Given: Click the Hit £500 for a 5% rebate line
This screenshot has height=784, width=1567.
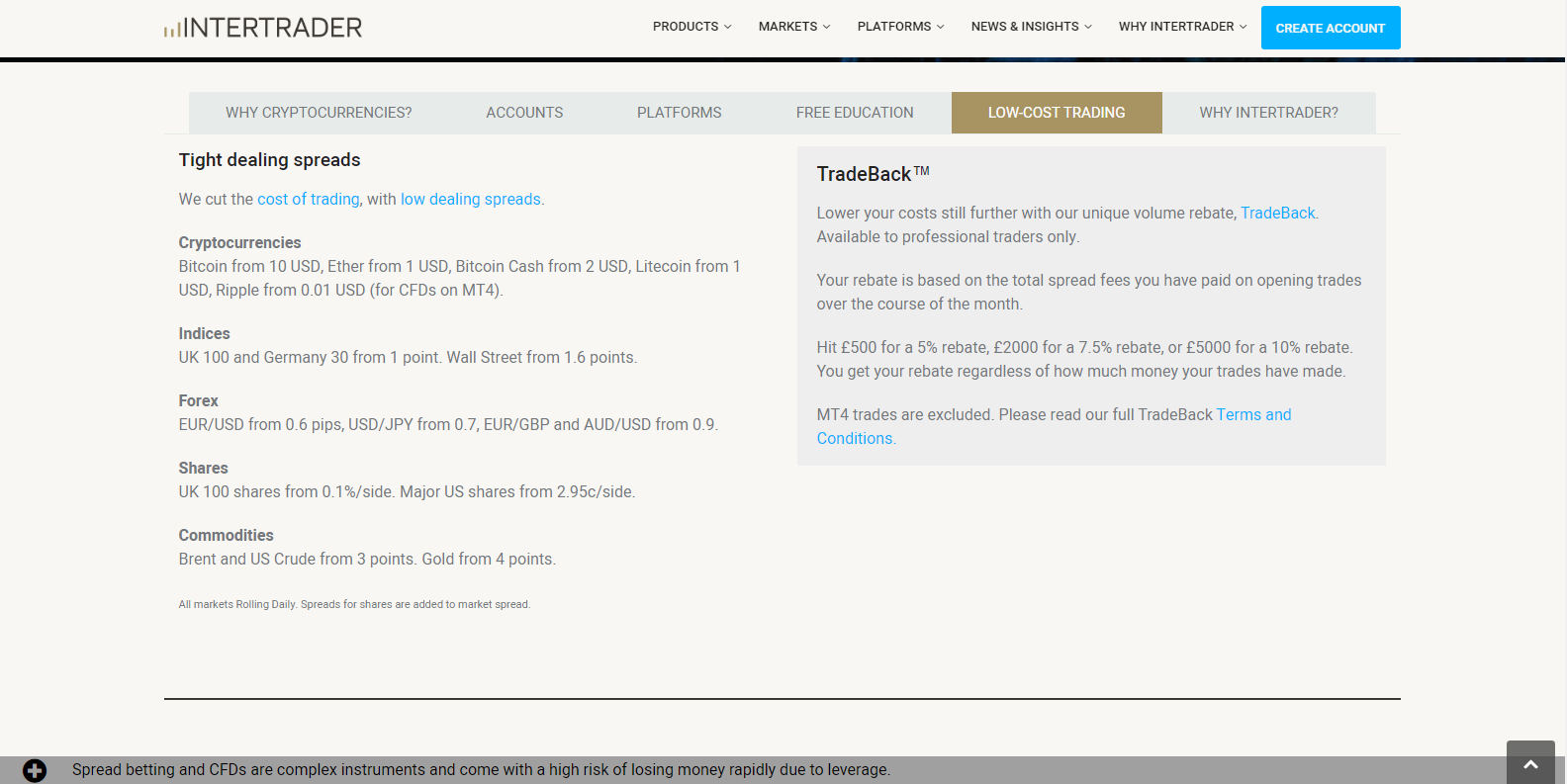Looking at the screenshot, I should [1084, 347].
